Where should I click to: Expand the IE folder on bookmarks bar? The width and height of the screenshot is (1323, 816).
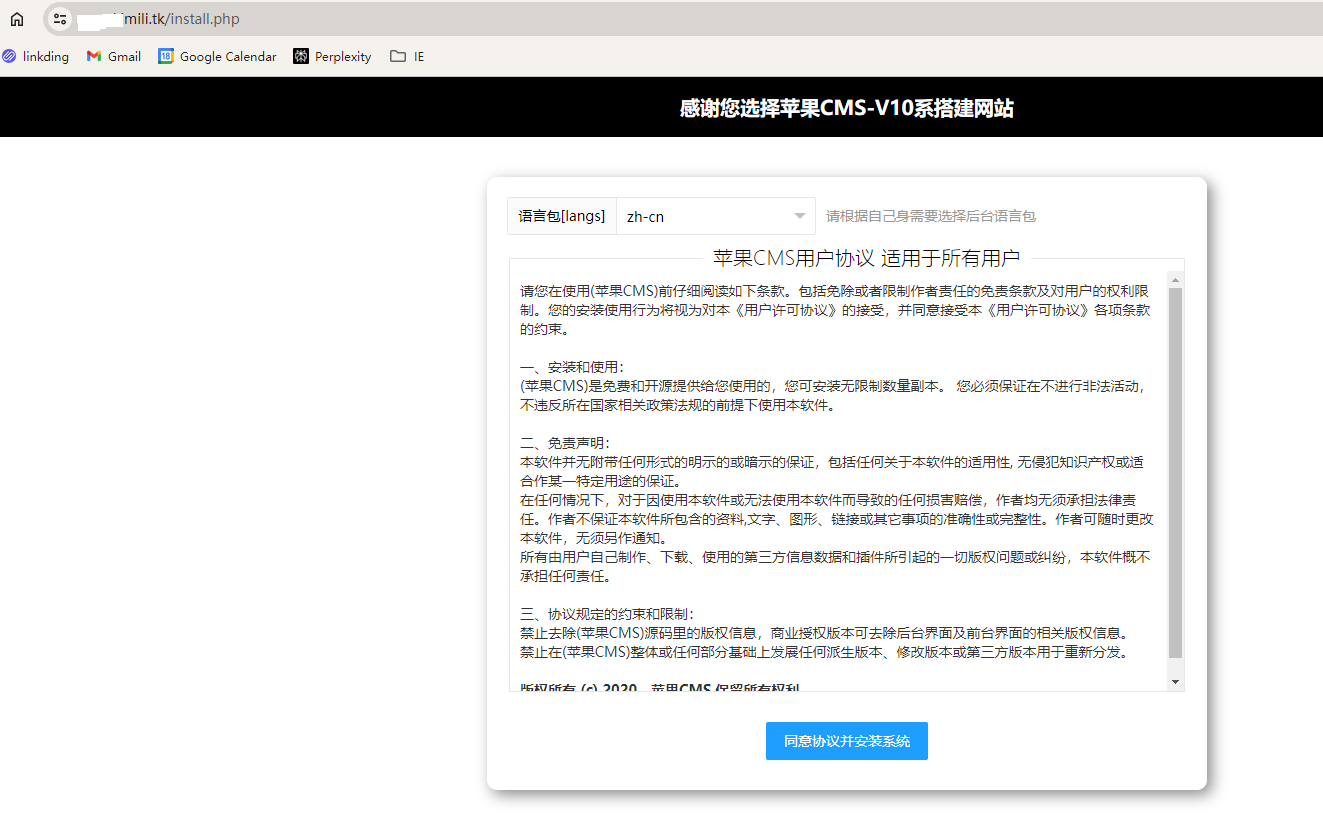click(406, 56)
